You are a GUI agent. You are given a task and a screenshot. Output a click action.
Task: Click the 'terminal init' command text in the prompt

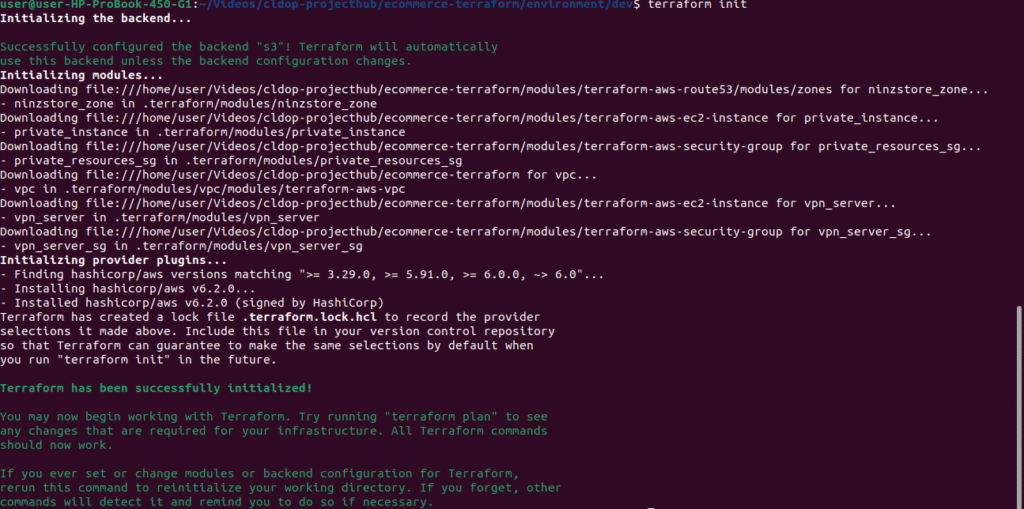[697, 5]
